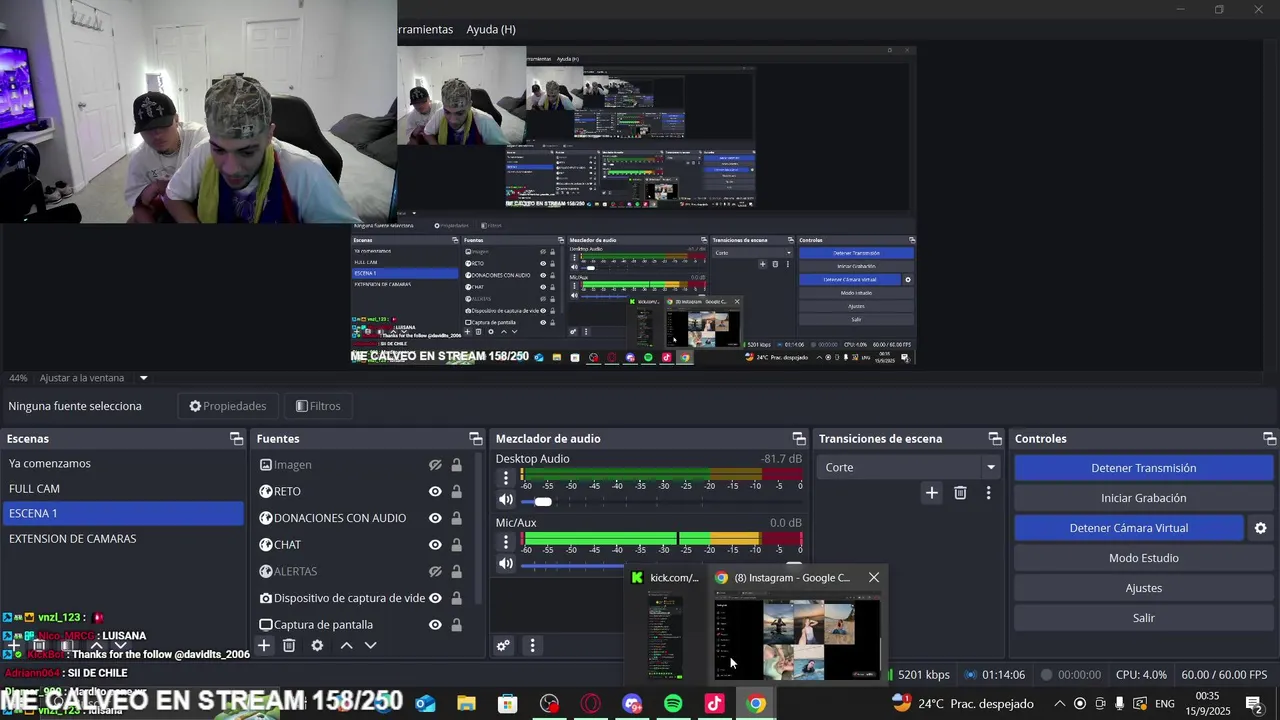This screenshot has height=720, width=1280.
Task: Open Mic/Aux three-dot options
Action: tap(506, 543)
